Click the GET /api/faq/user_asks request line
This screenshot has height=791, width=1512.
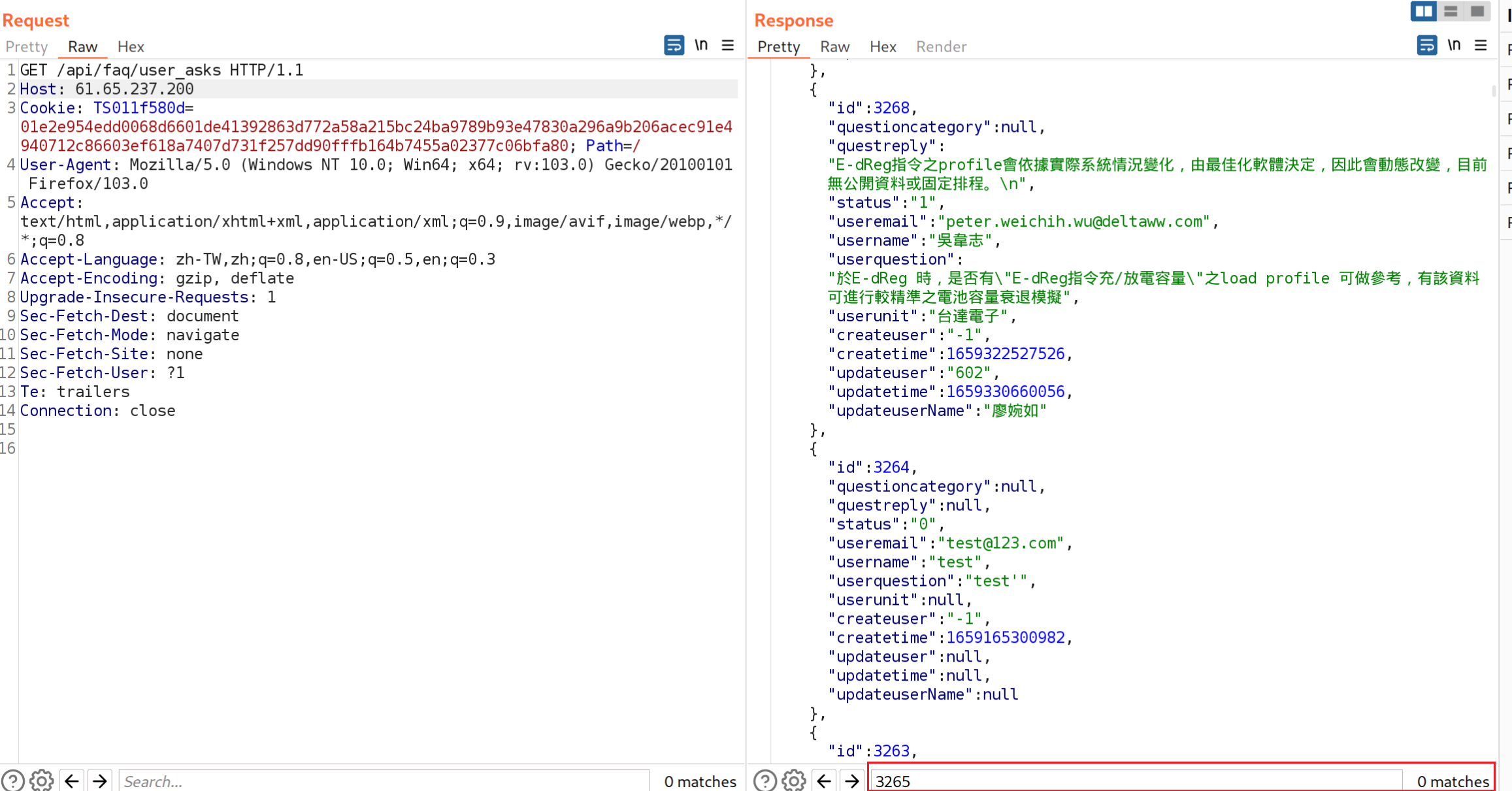(161, 70)
